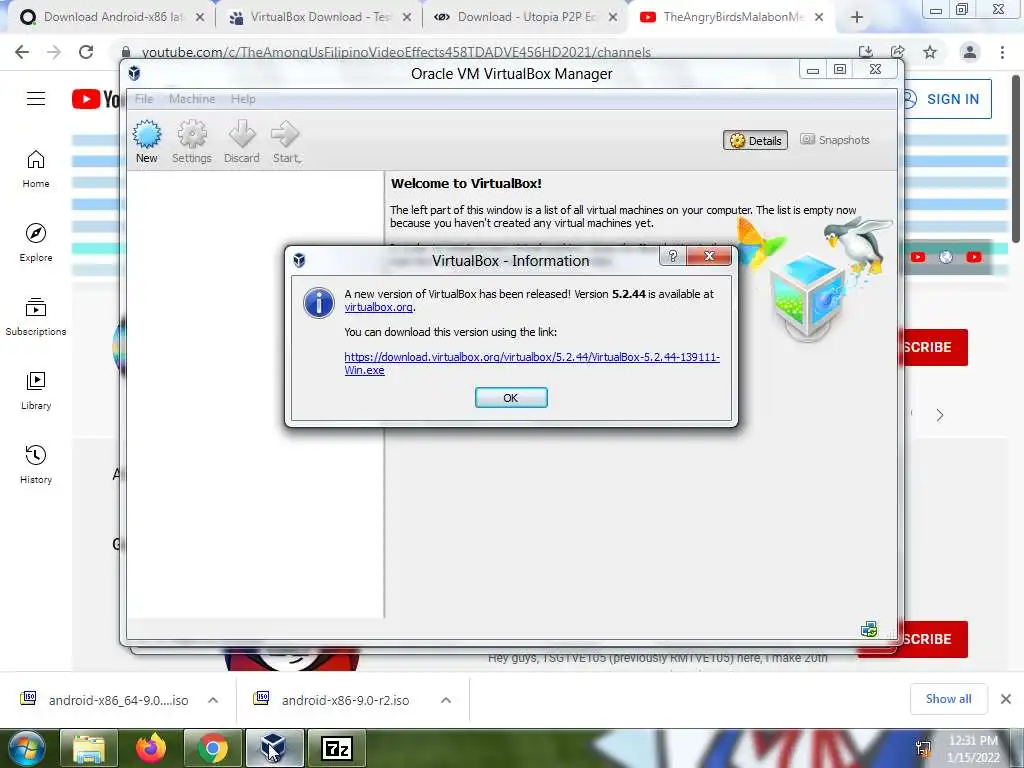
Task: Open Firefox from the taskbar
Action: pos(151,748)
